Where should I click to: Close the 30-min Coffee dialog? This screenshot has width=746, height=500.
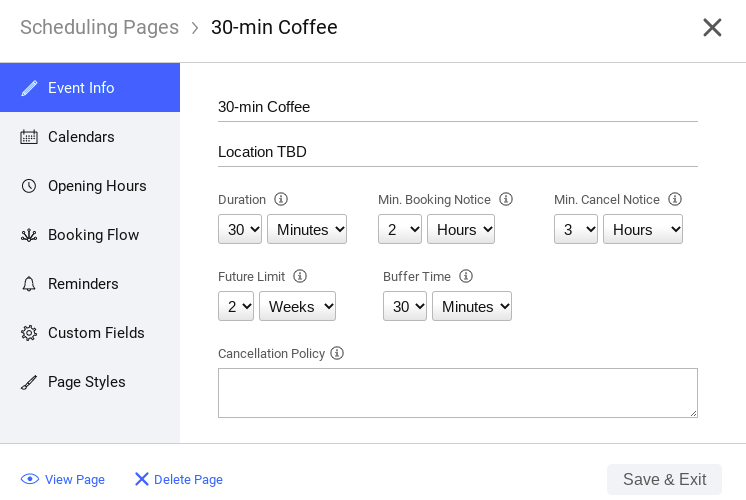tap(712, 27)
